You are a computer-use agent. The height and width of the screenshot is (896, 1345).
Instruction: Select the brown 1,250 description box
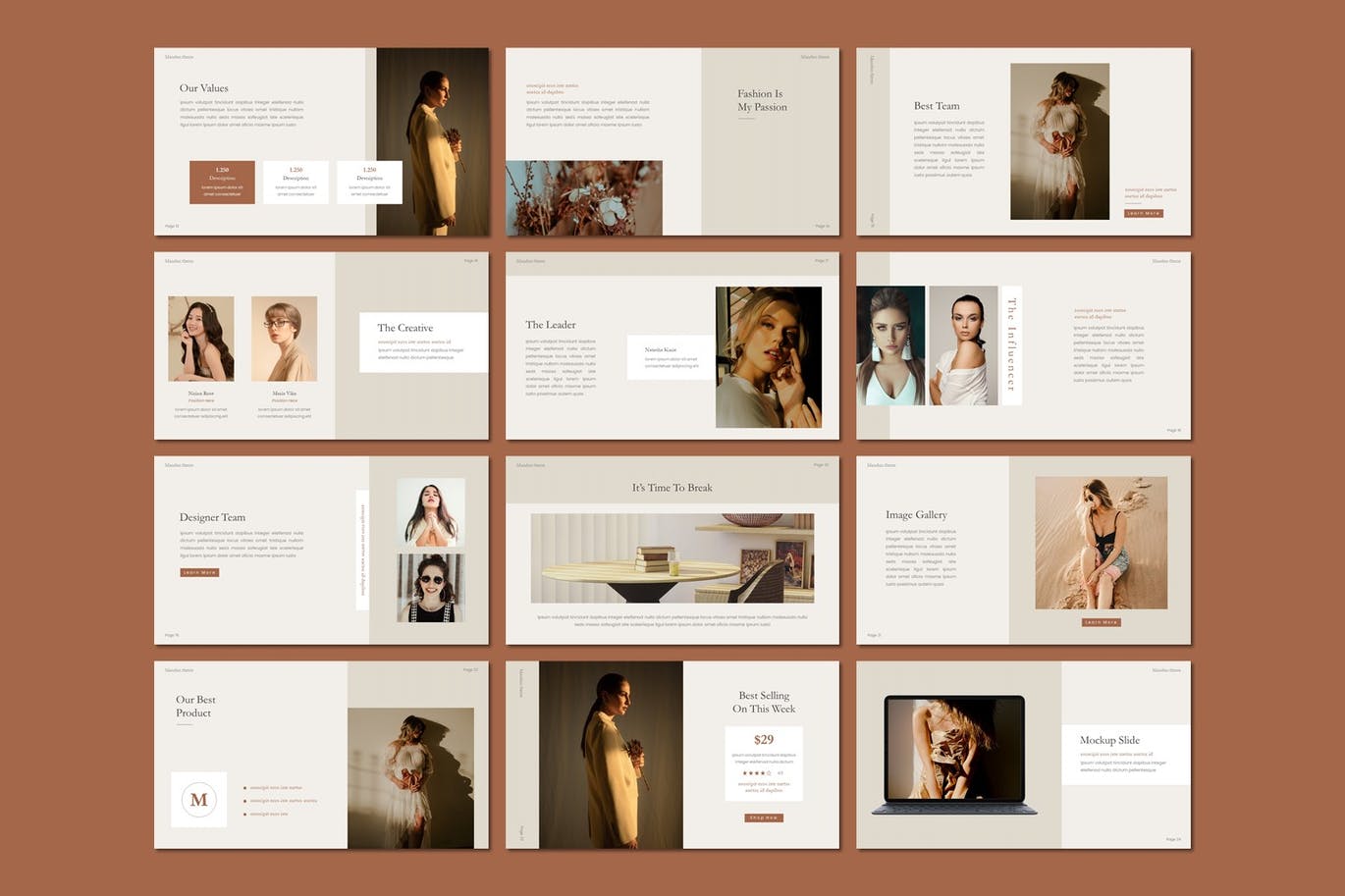(x=222, y=183)
